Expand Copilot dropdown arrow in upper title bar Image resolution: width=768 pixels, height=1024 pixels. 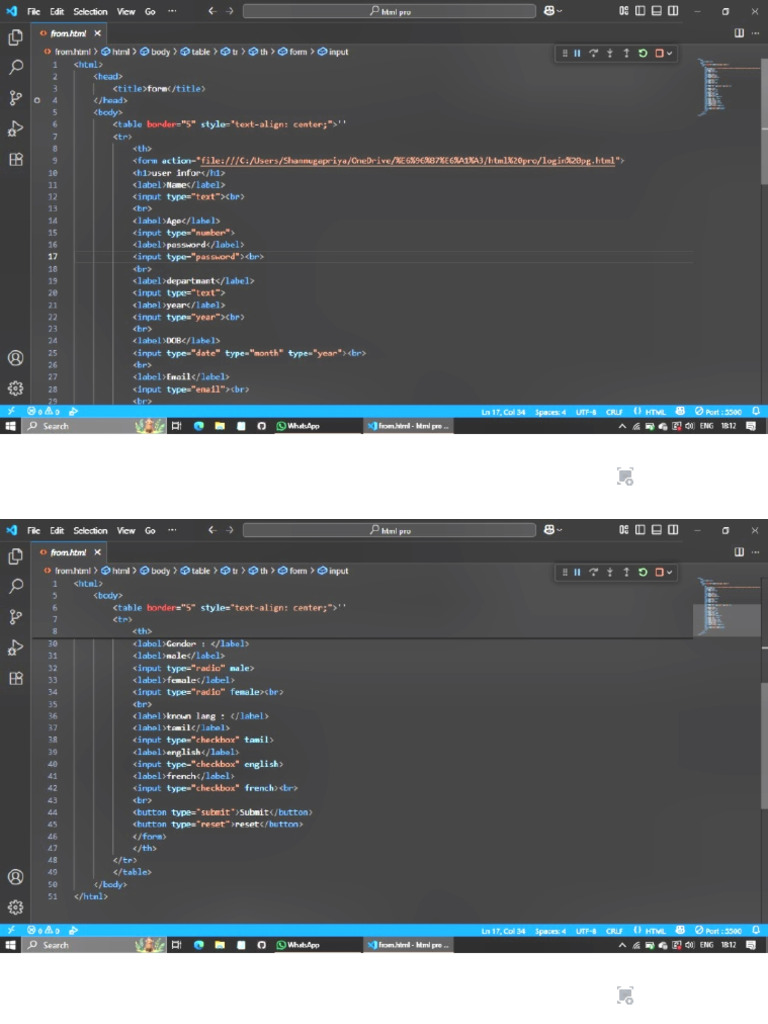coord(560,11)
